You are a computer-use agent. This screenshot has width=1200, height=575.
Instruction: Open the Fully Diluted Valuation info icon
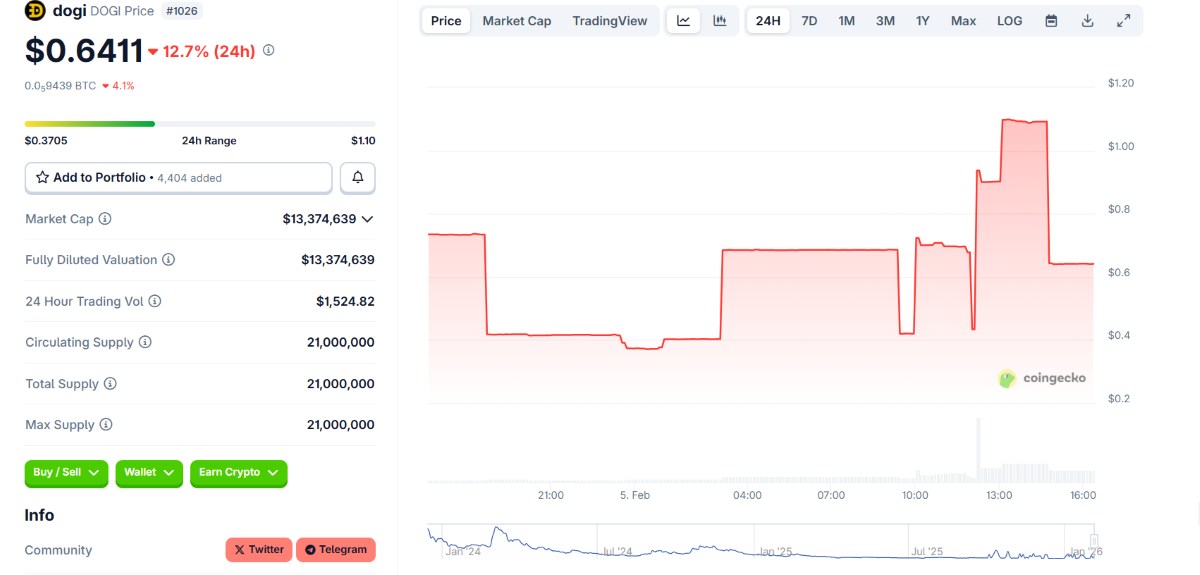[x=169, y=260]
